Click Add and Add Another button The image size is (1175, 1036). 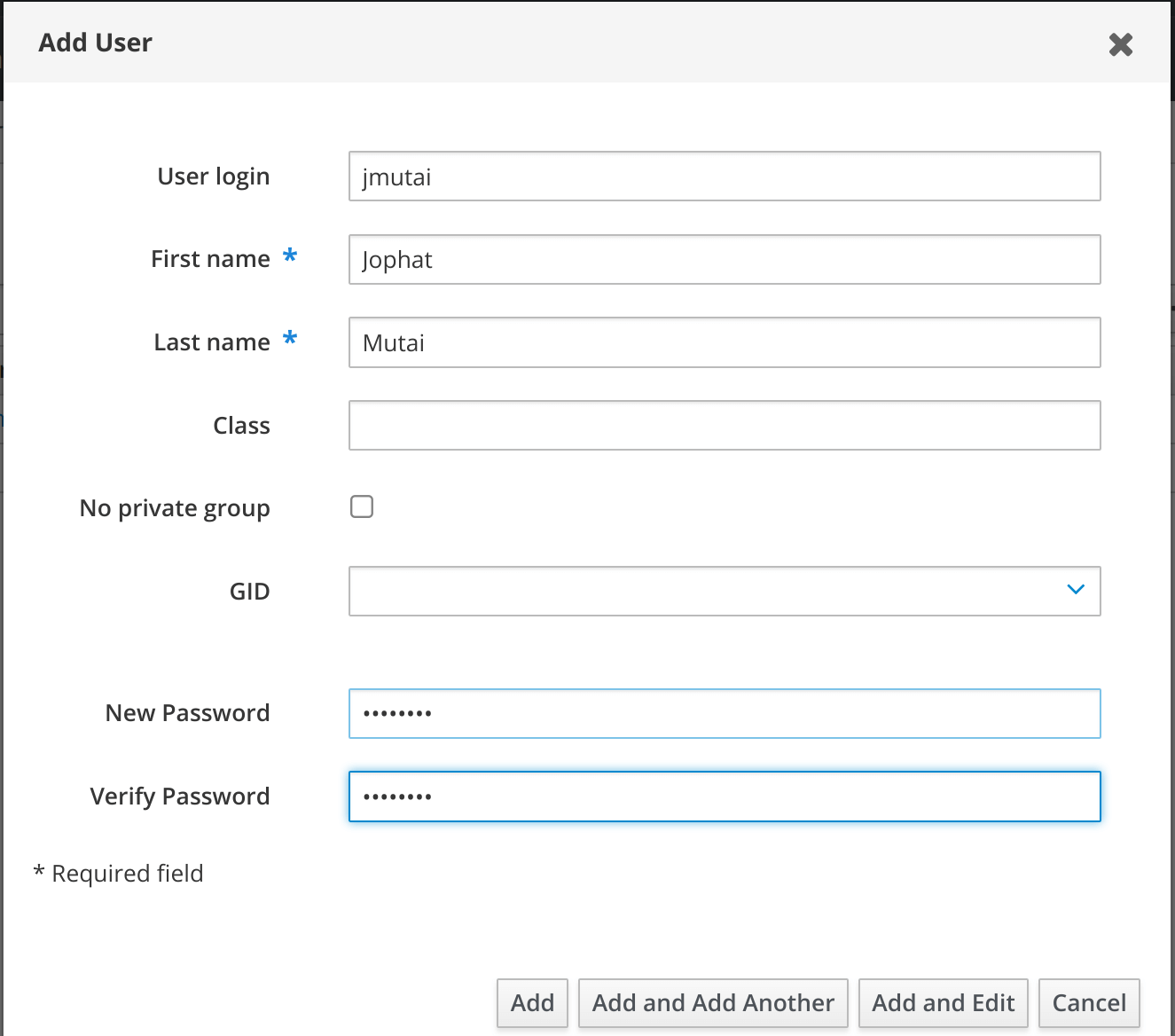click(x=713, y=1003)
